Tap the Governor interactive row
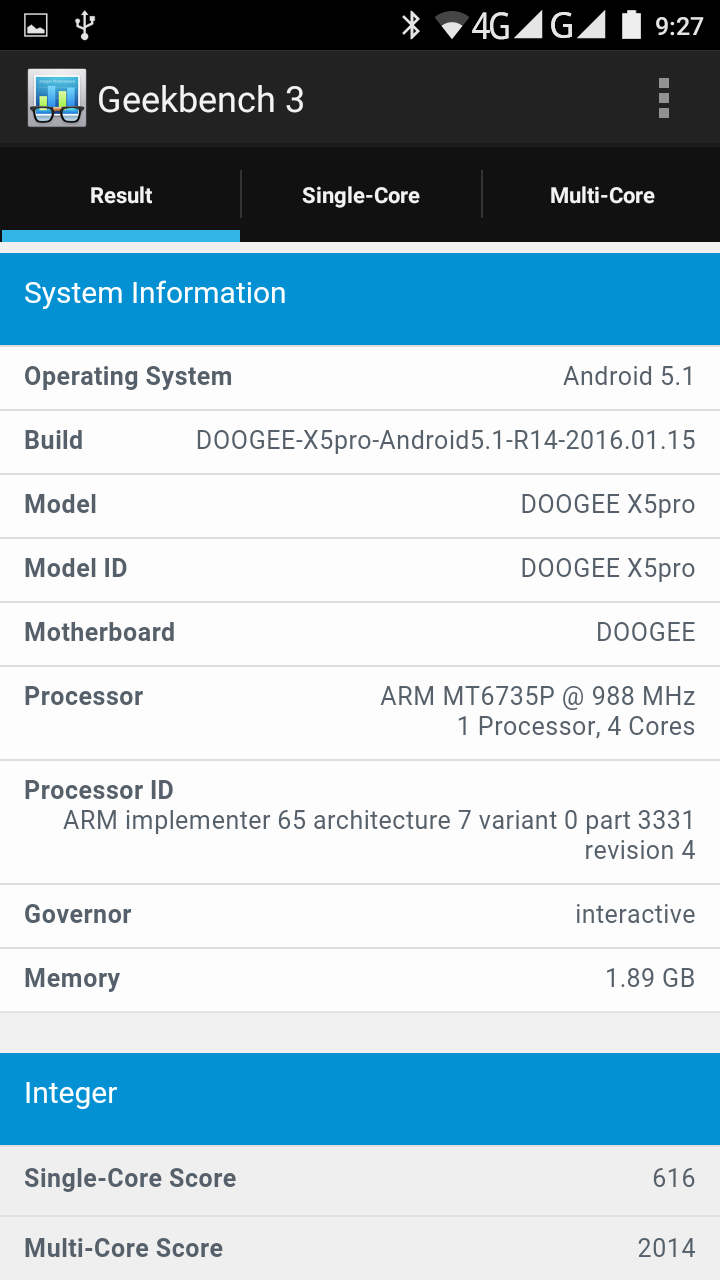 coord(360,915)
